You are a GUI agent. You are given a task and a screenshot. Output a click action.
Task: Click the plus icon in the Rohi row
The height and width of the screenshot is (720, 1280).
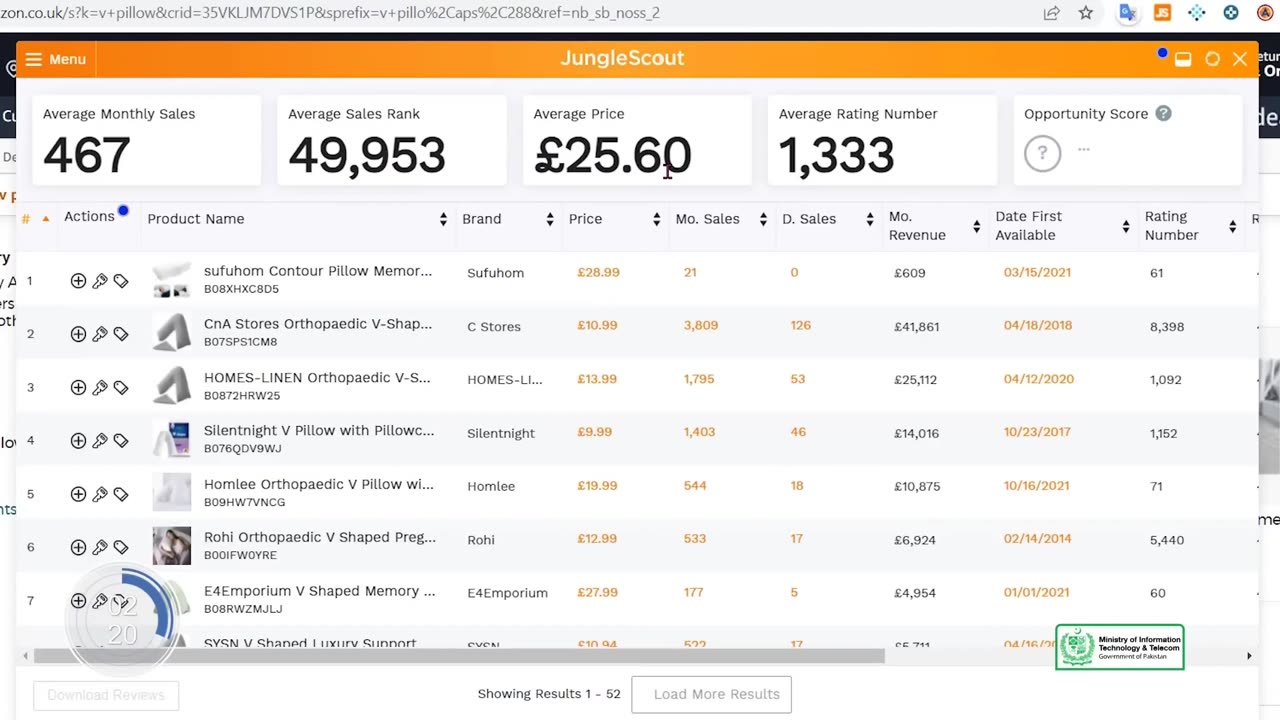(78, 547)
